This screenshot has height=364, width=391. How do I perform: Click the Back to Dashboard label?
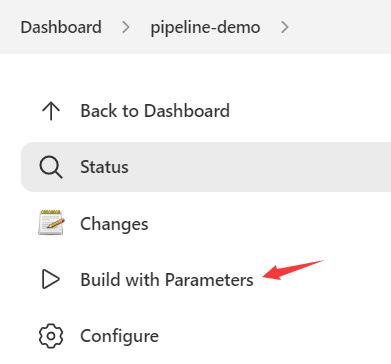point(155,111)
